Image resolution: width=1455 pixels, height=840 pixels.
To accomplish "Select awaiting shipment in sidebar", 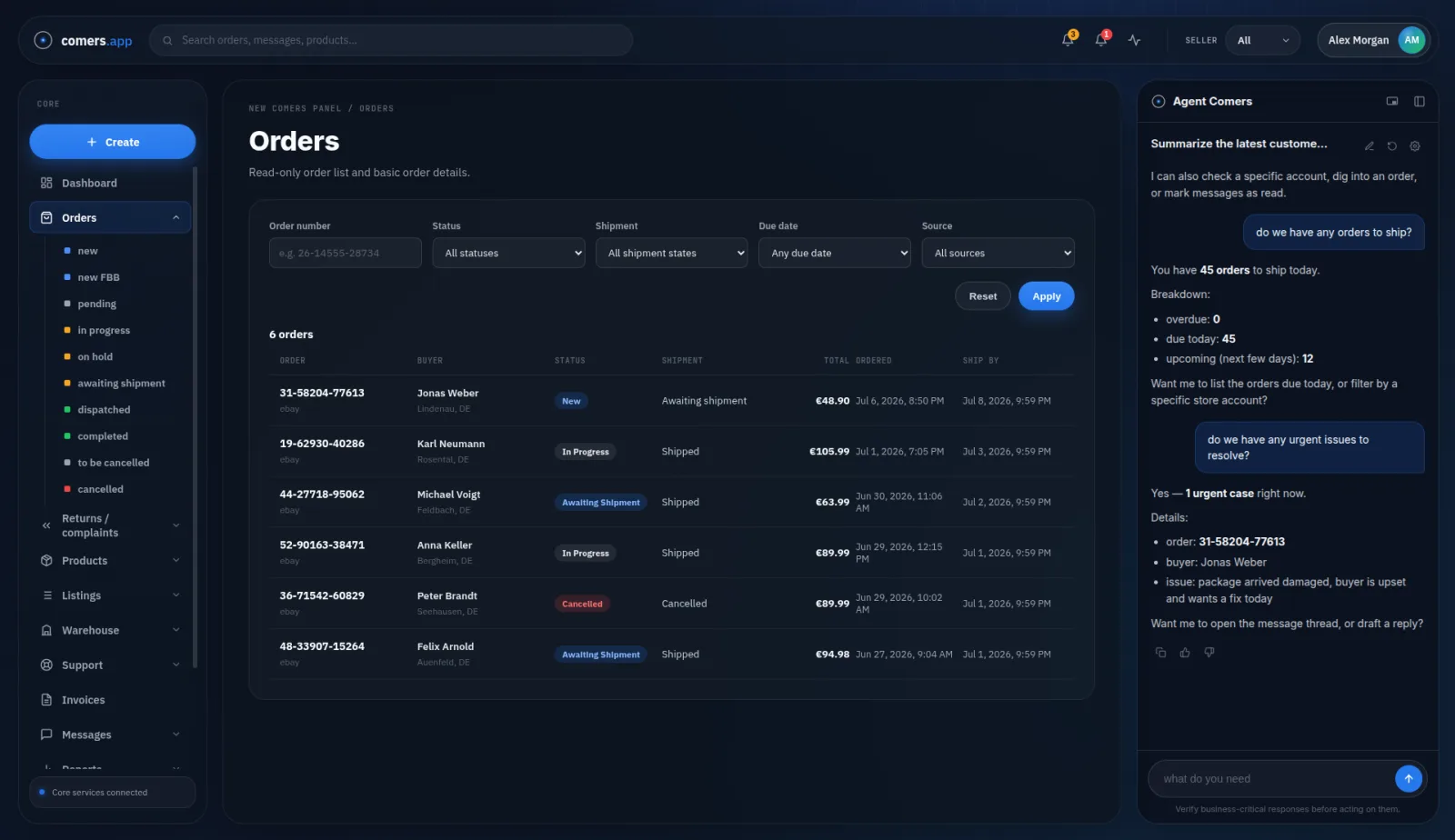I will tap(121, 383).
